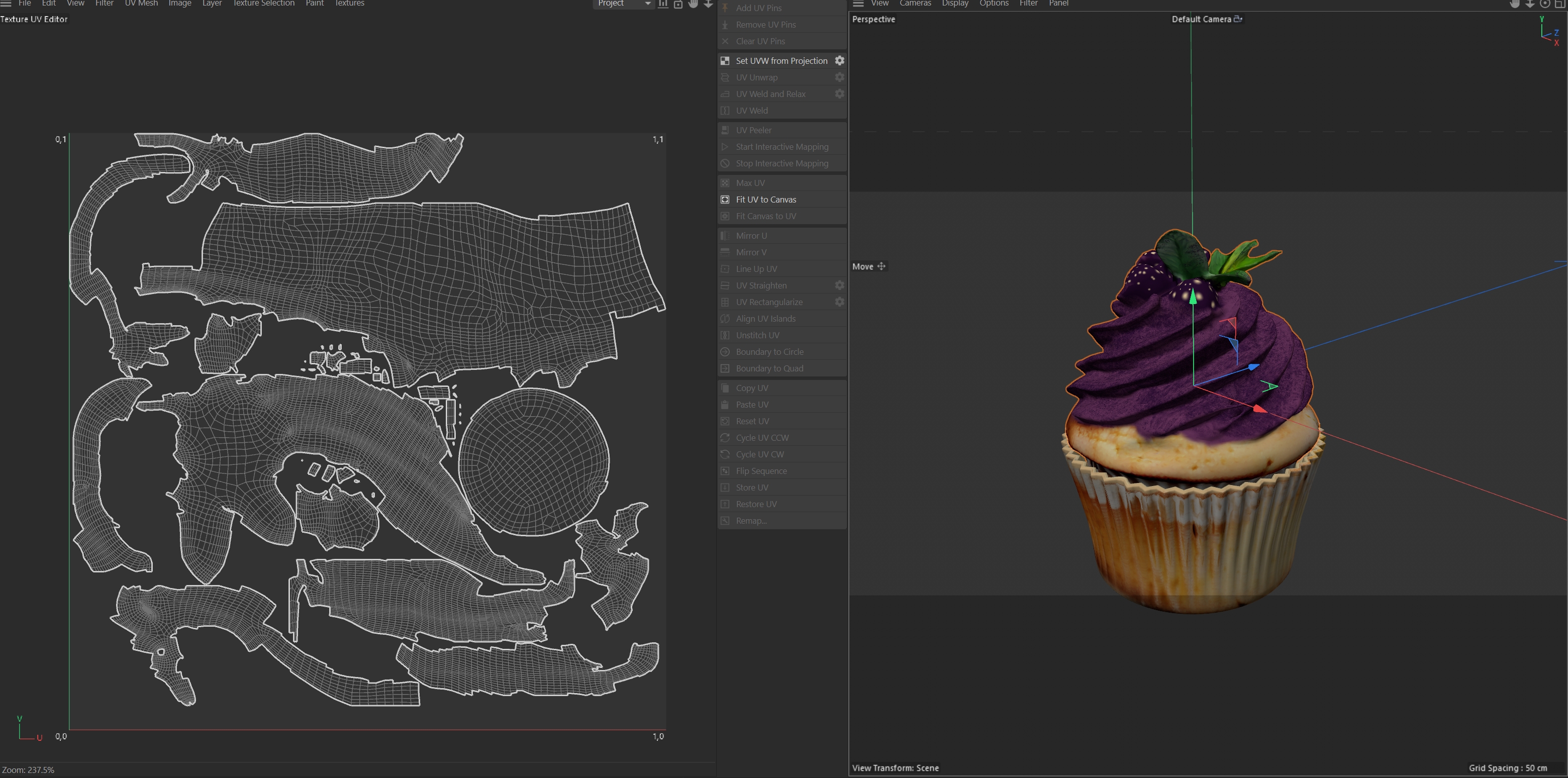Viewport: 1568px width, 778px height.
Task: Click the zoom dolly arrow icon in Perspective viewport
Action: 1530,4
